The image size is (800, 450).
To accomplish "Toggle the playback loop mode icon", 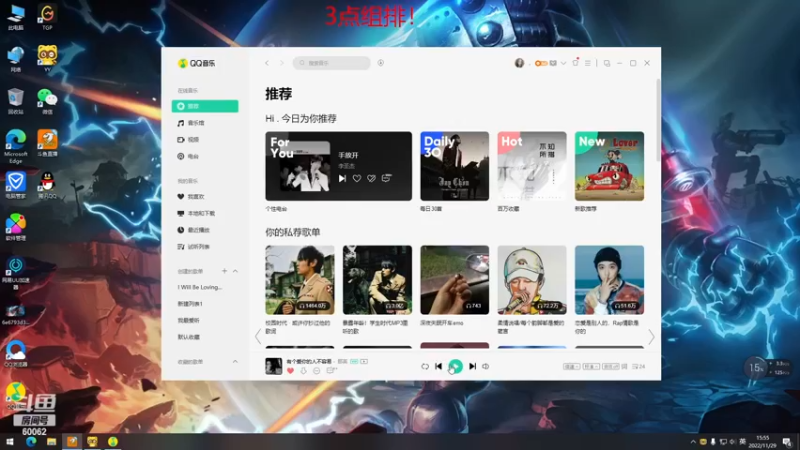I will tap(425, 366).
